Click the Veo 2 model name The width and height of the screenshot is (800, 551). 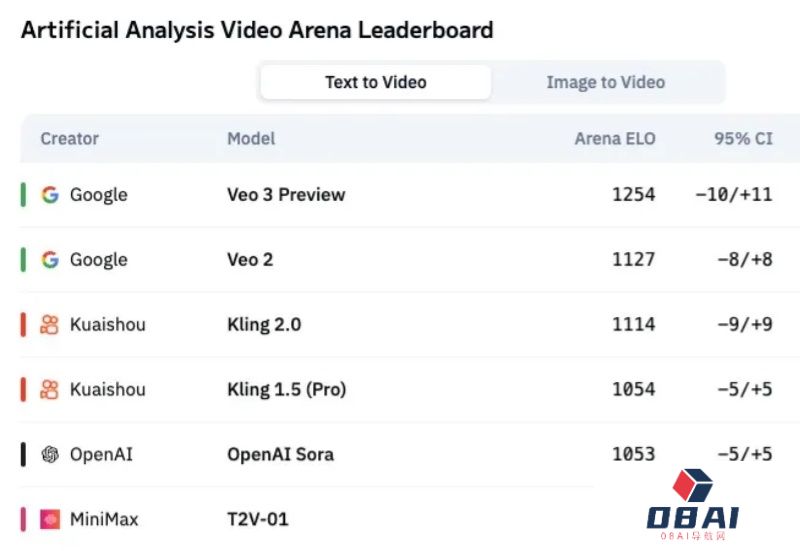[x=250, y=260]
